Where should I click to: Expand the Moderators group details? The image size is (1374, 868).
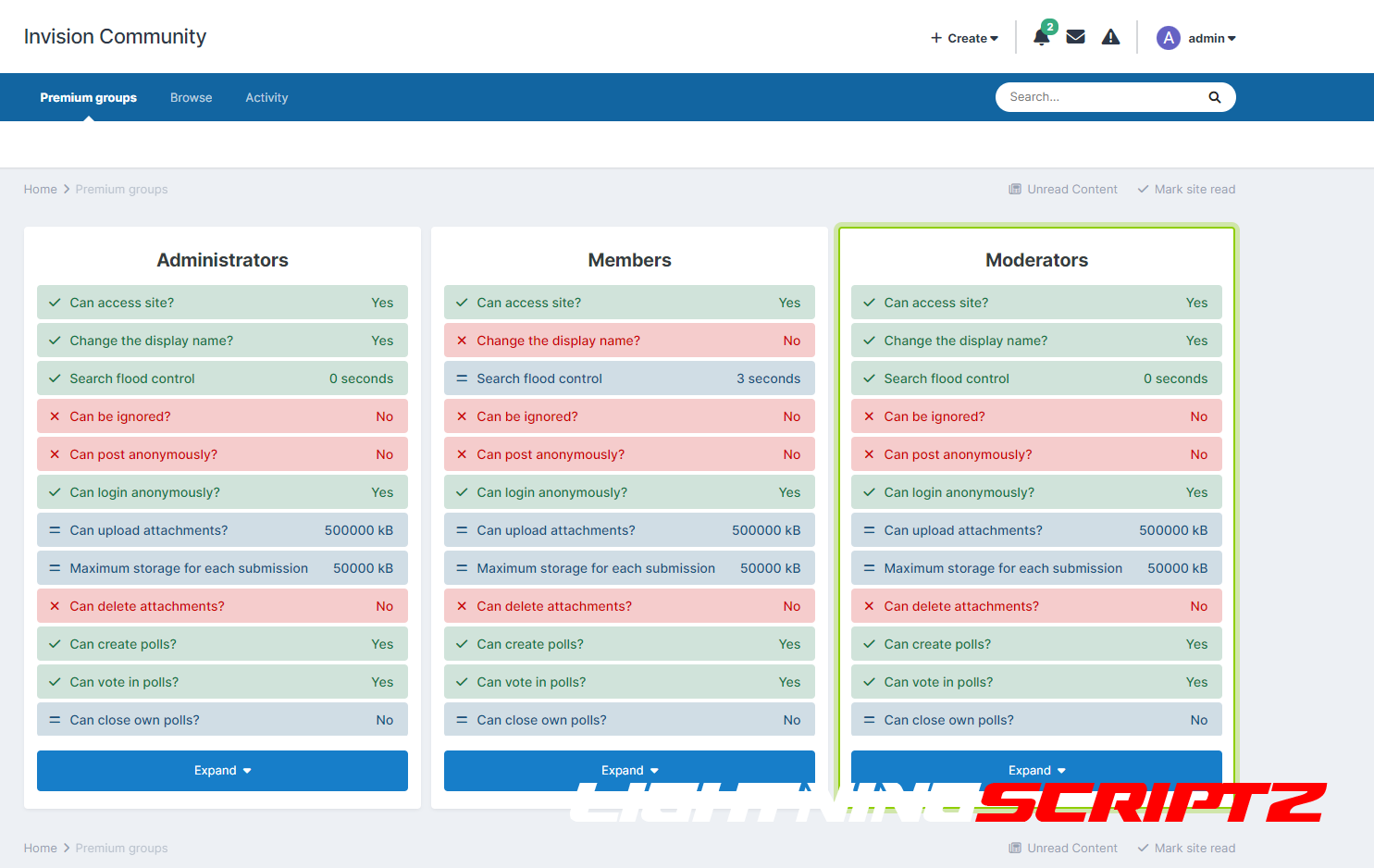coord(1036,769)
